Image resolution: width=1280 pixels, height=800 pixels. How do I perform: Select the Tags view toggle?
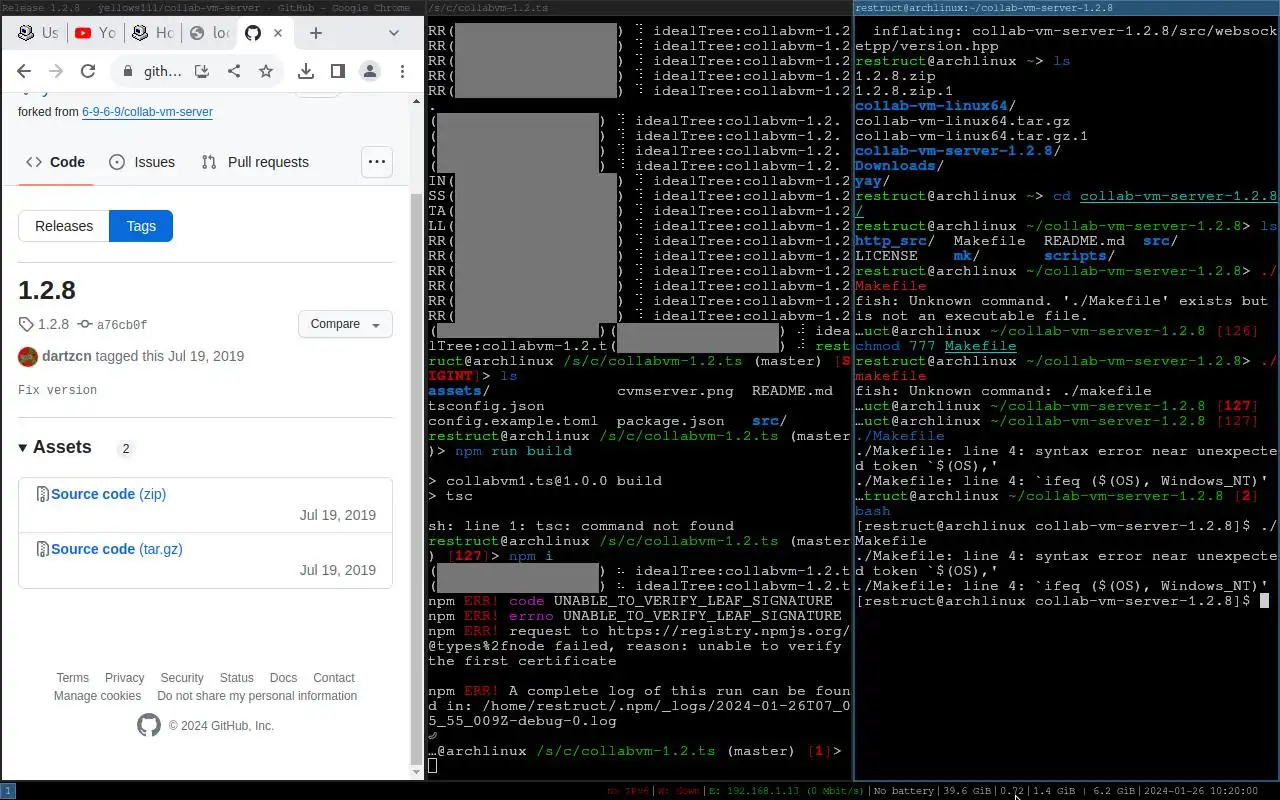tap(141, 226)
